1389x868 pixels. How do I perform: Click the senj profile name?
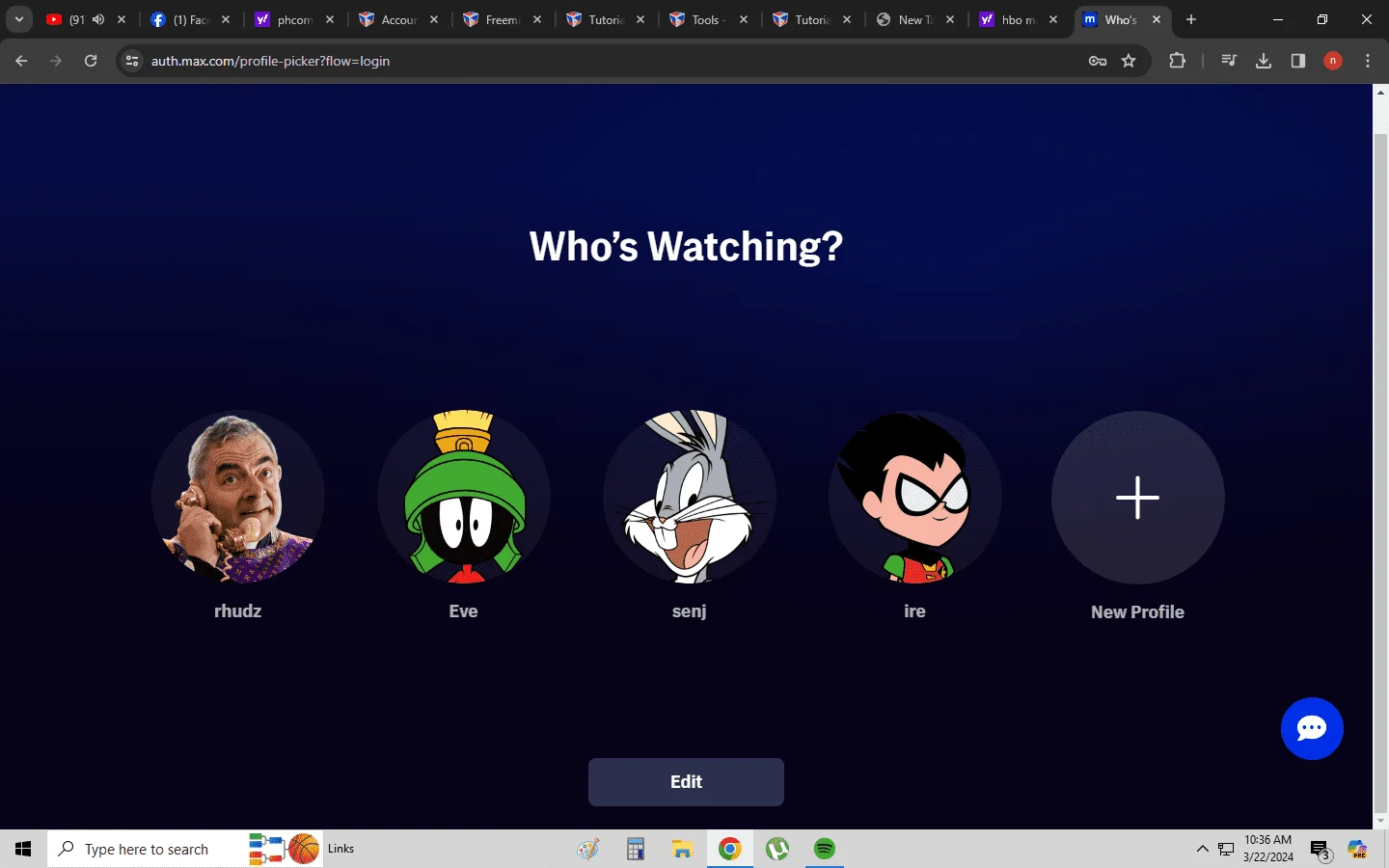click(690, 611)
